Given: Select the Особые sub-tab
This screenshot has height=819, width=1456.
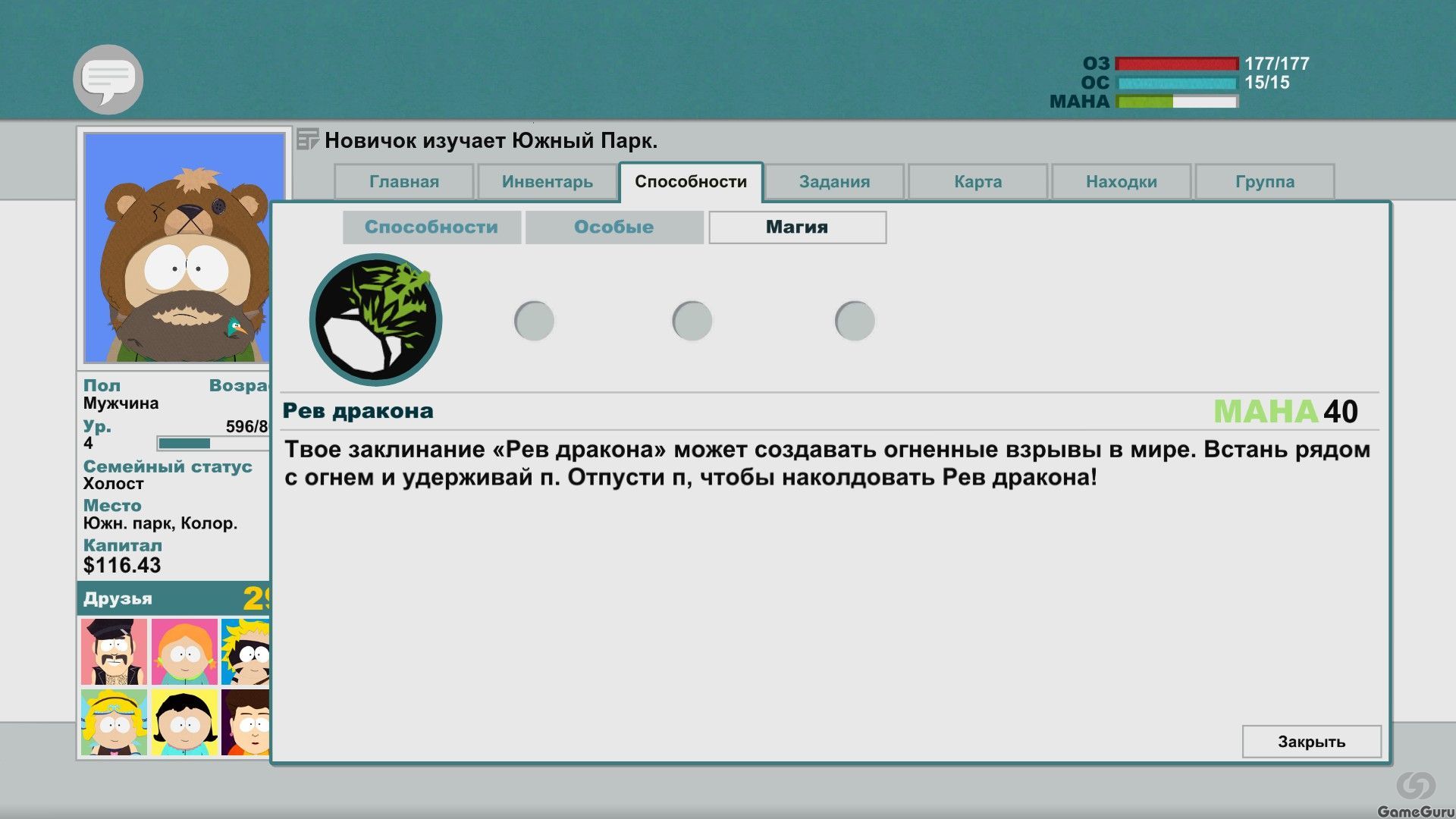Looking at the screenshot, I should tap(614, 227).
